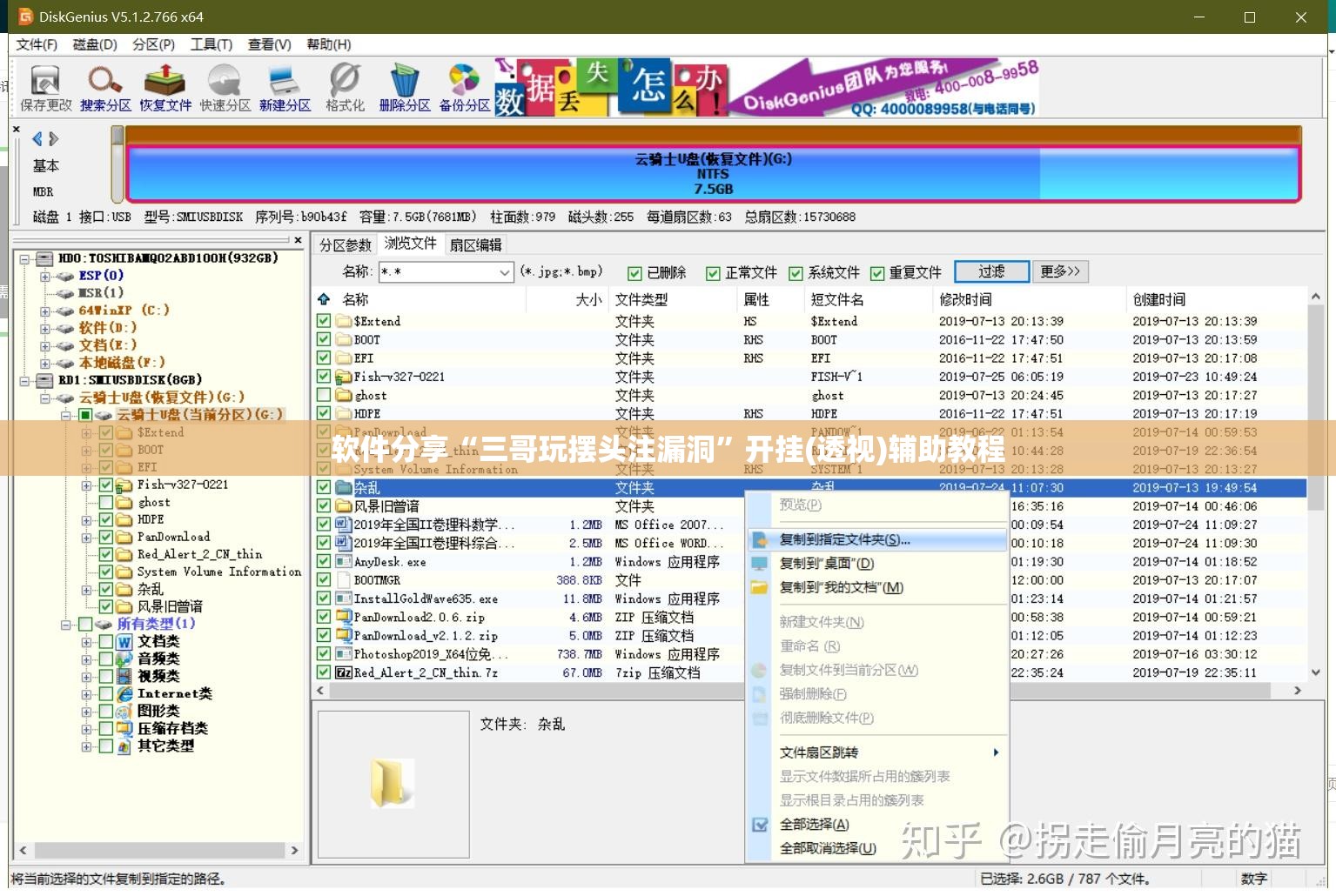
Task: Expand the 软件(D:) partition node
Action: click(45, 328)
